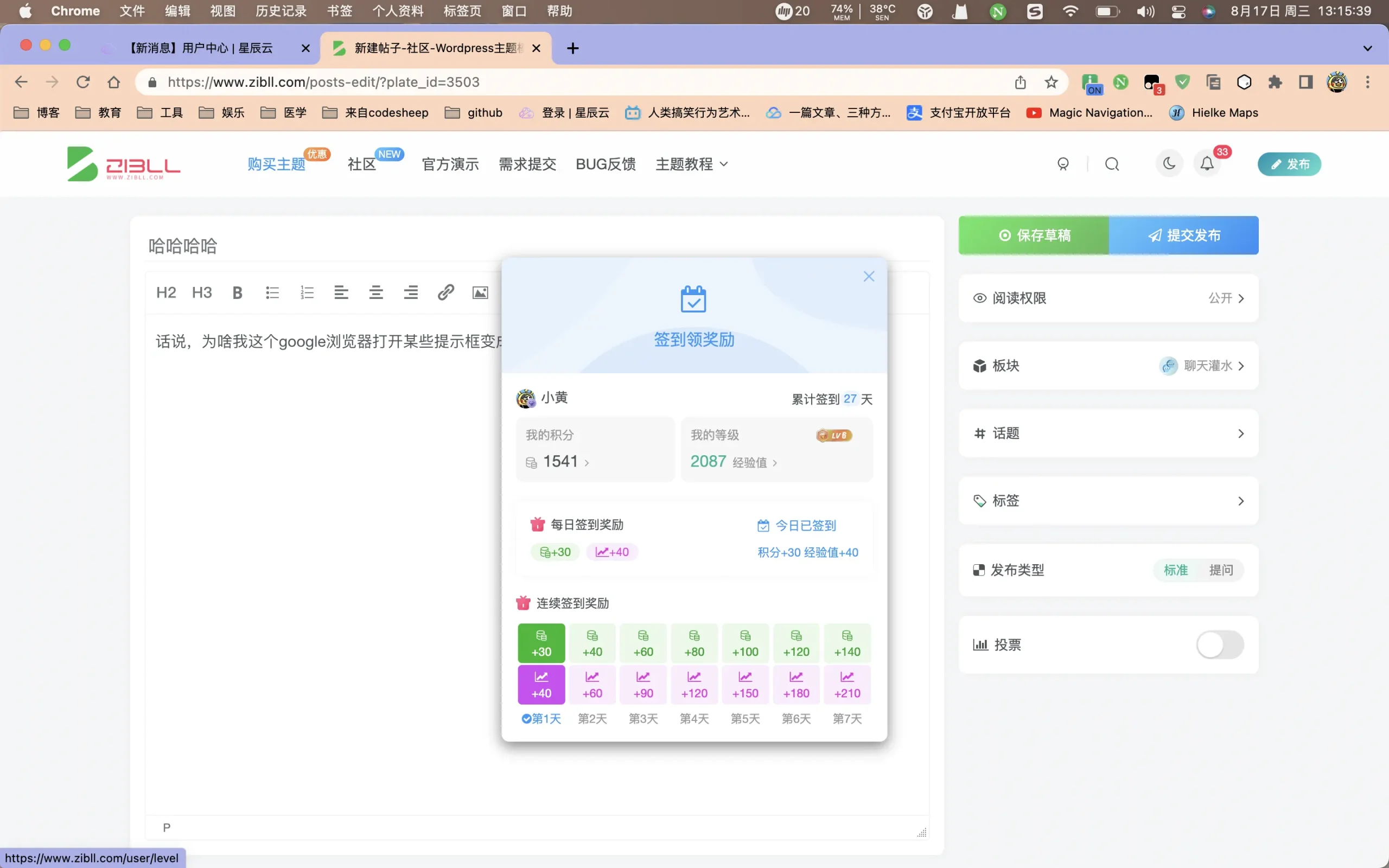This screenshot has width=1389, height=868.
Task: Apply H3 heading format in editor
Action: coord(201,293)
